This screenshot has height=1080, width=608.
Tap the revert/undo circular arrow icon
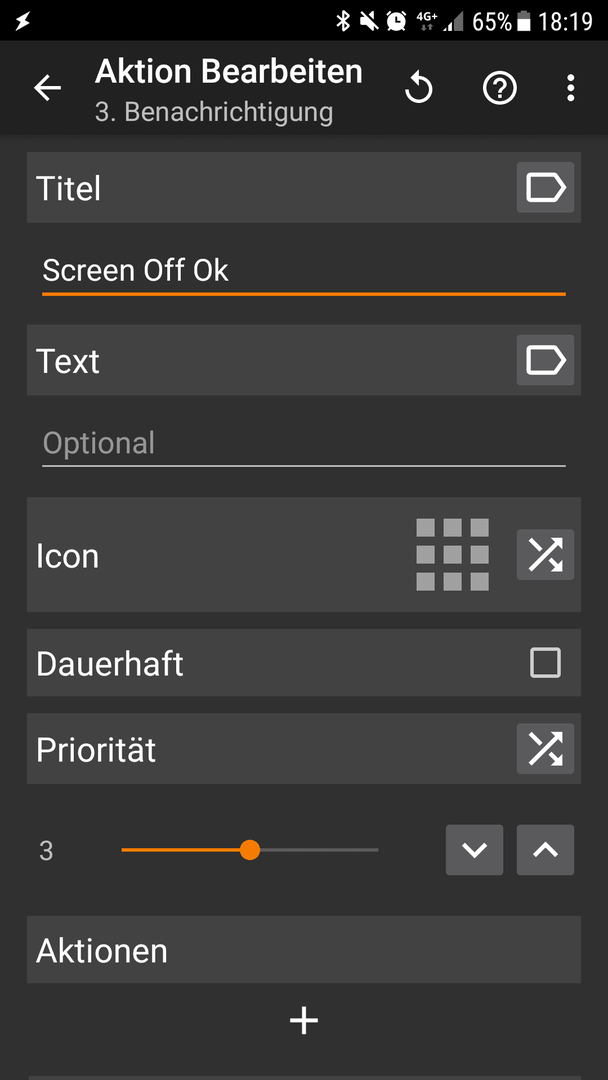pyautogui.click(x=419, y=88)
